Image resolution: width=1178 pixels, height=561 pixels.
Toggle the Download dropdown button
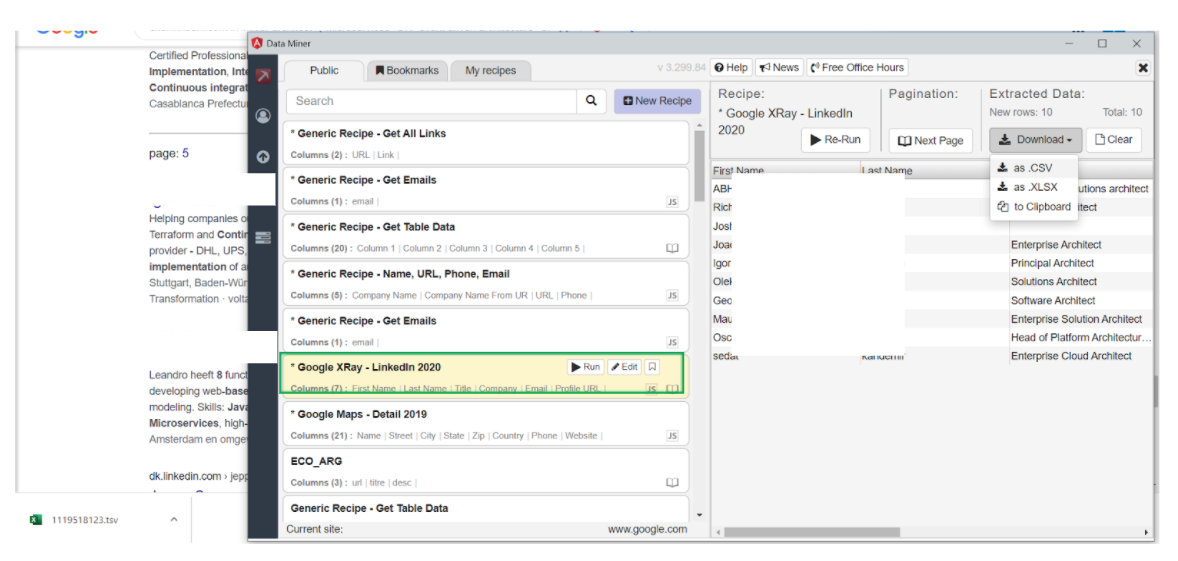click(1035, 140)
